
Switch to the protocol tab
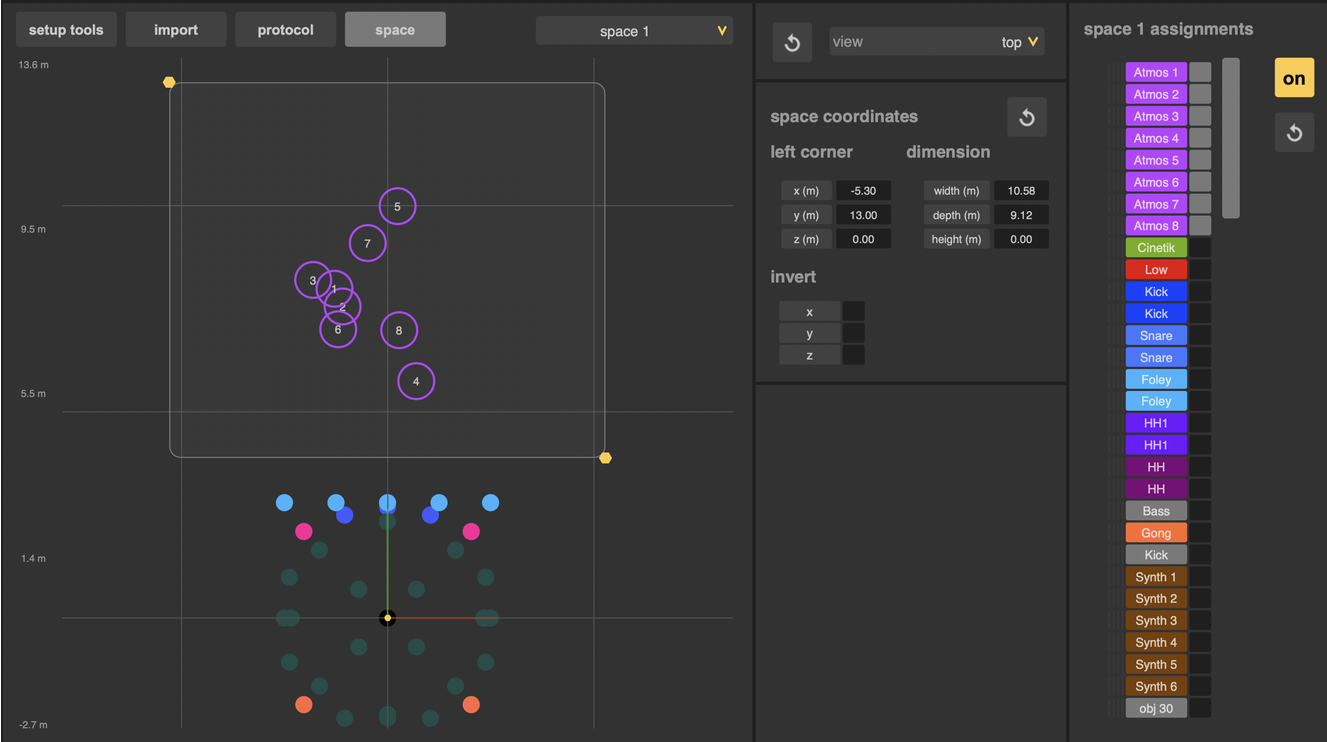coord(285,30)
